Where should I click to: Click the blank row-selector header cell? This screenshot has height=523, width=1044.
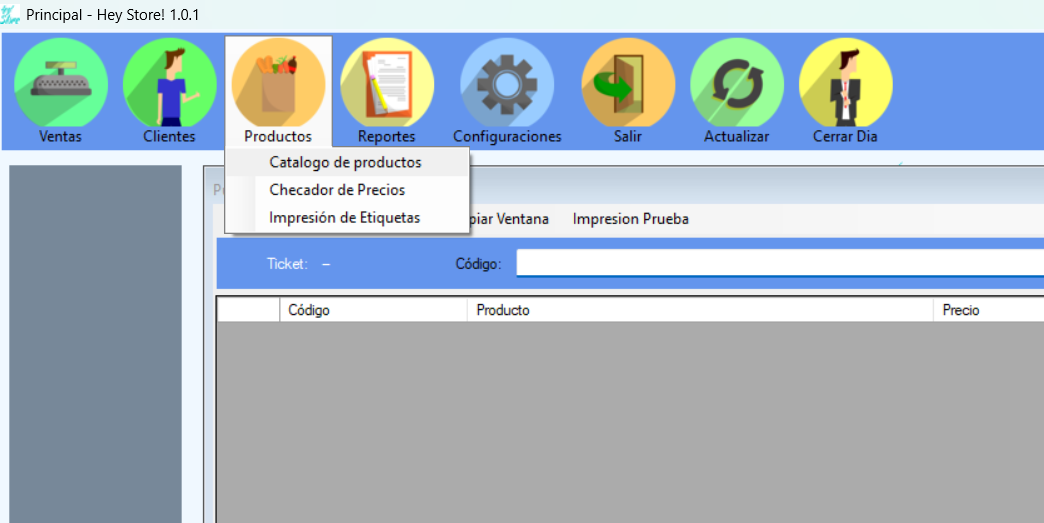(248, 310)
